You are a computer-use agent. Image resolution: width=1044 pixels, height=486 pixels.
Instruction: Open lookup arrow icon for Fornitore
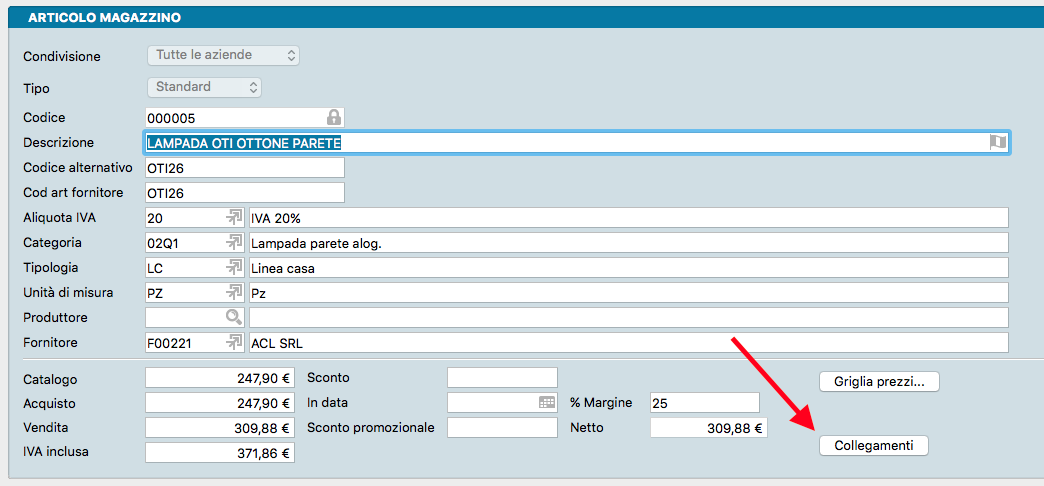pyautogui.click(x=234, y=342)
